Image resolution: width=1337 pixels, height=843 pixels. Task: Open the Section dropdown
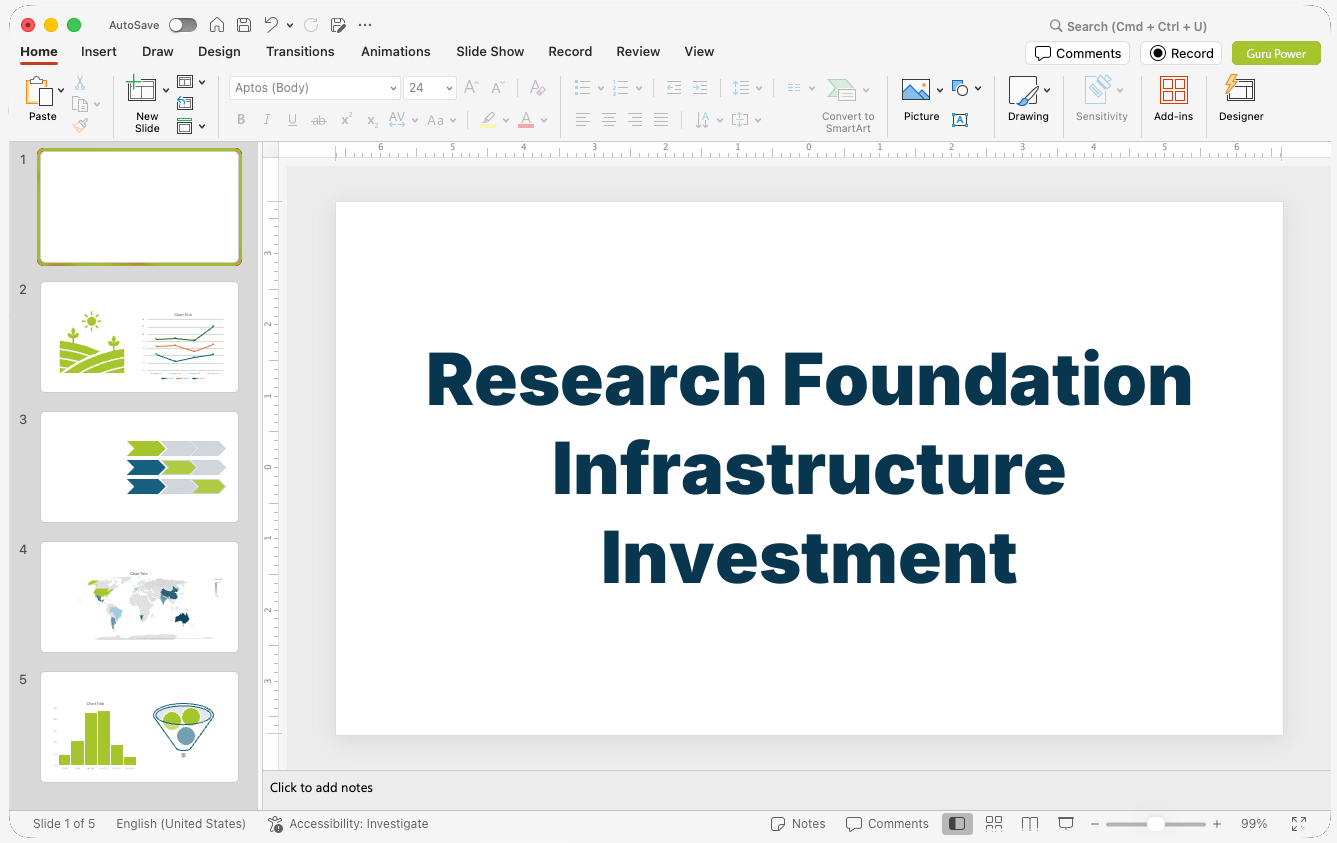pyautogui.click(x=191, y=126)
